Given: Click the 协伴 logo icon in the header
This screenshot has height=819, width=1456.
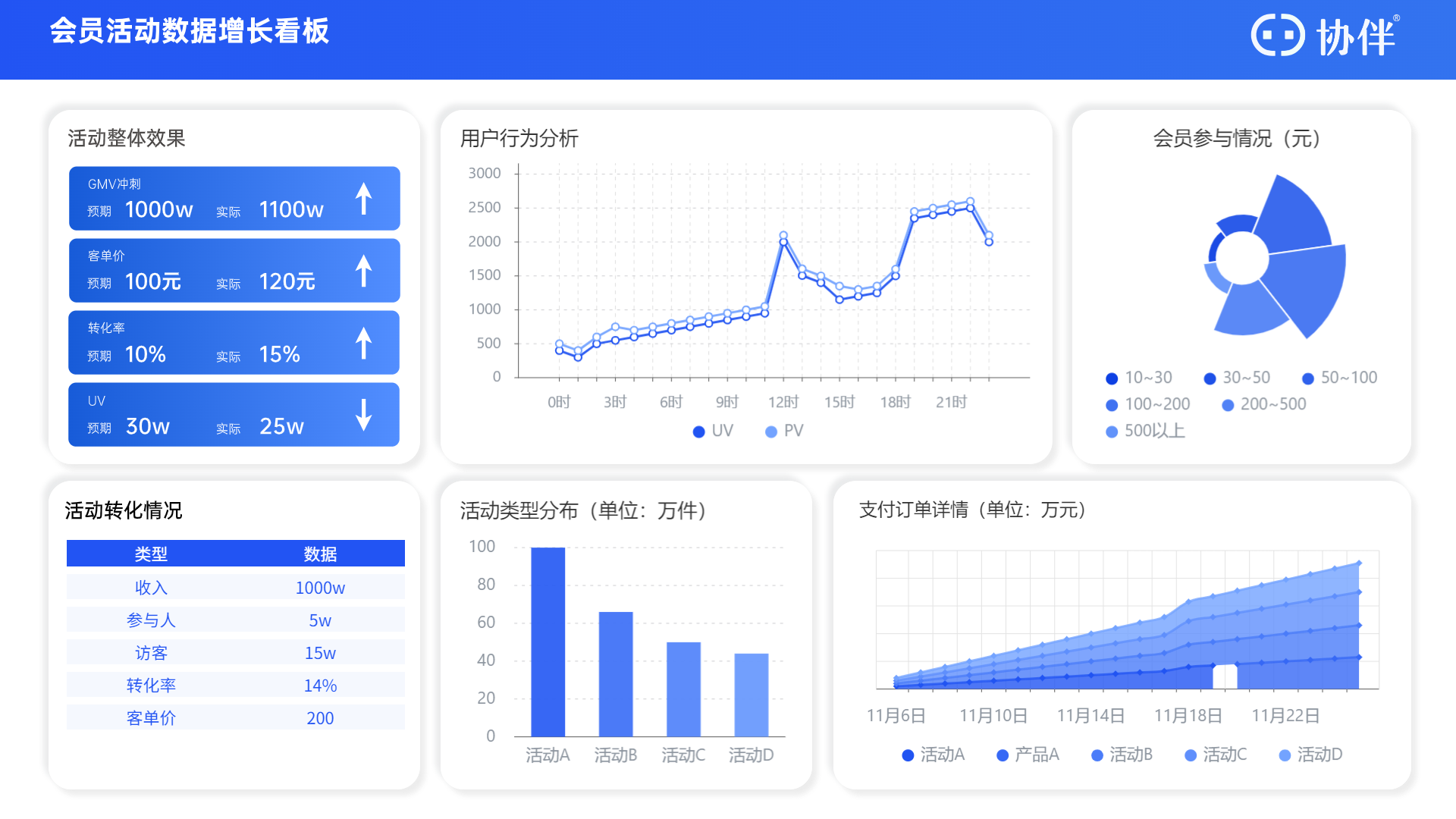Looking at the screenshot, I should coord(1277,36).
